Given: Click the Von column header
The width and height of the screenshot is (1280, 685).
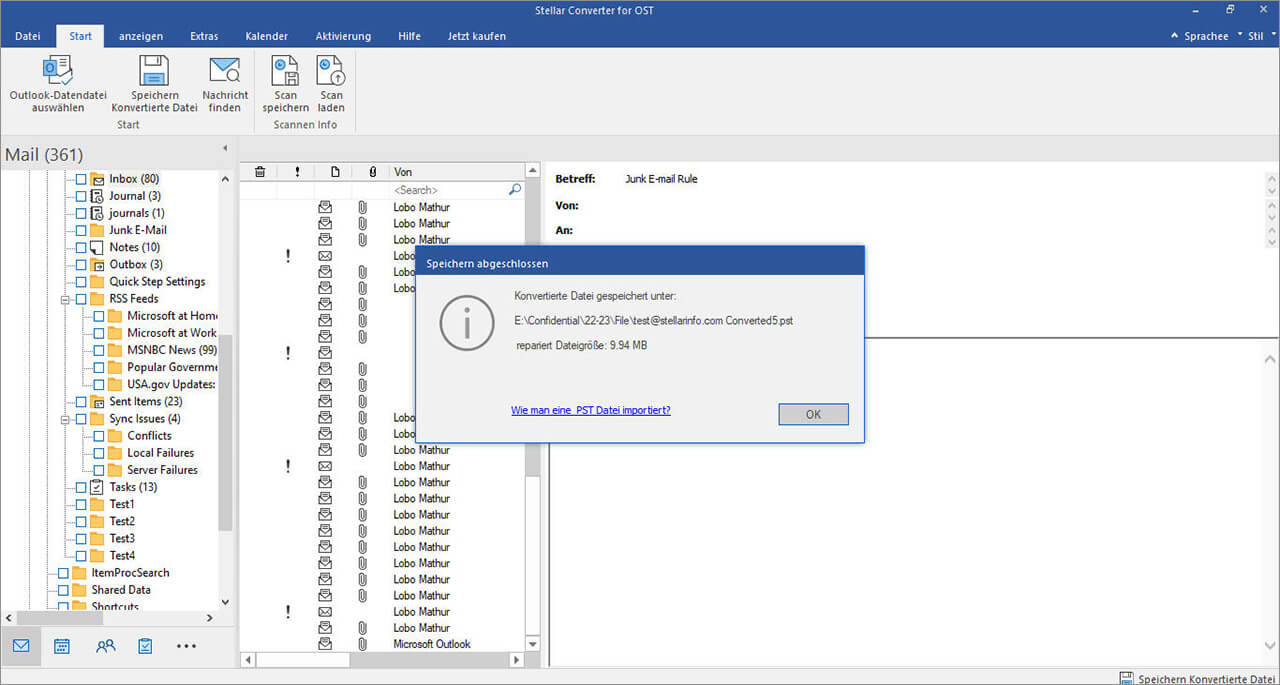Looking at the screenshot, I should tap(457, 172).
